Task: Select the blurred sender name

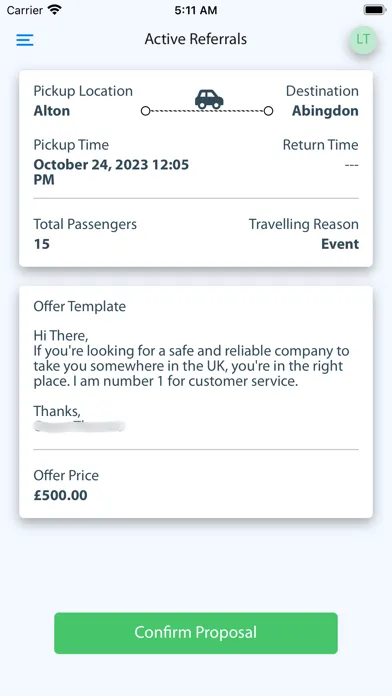Action: coord(79,427)
